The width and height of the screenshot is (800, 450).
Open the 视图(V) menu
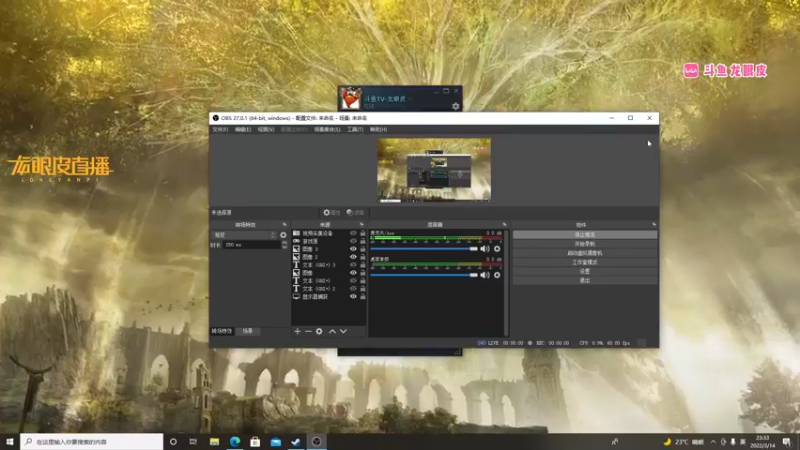266,130
